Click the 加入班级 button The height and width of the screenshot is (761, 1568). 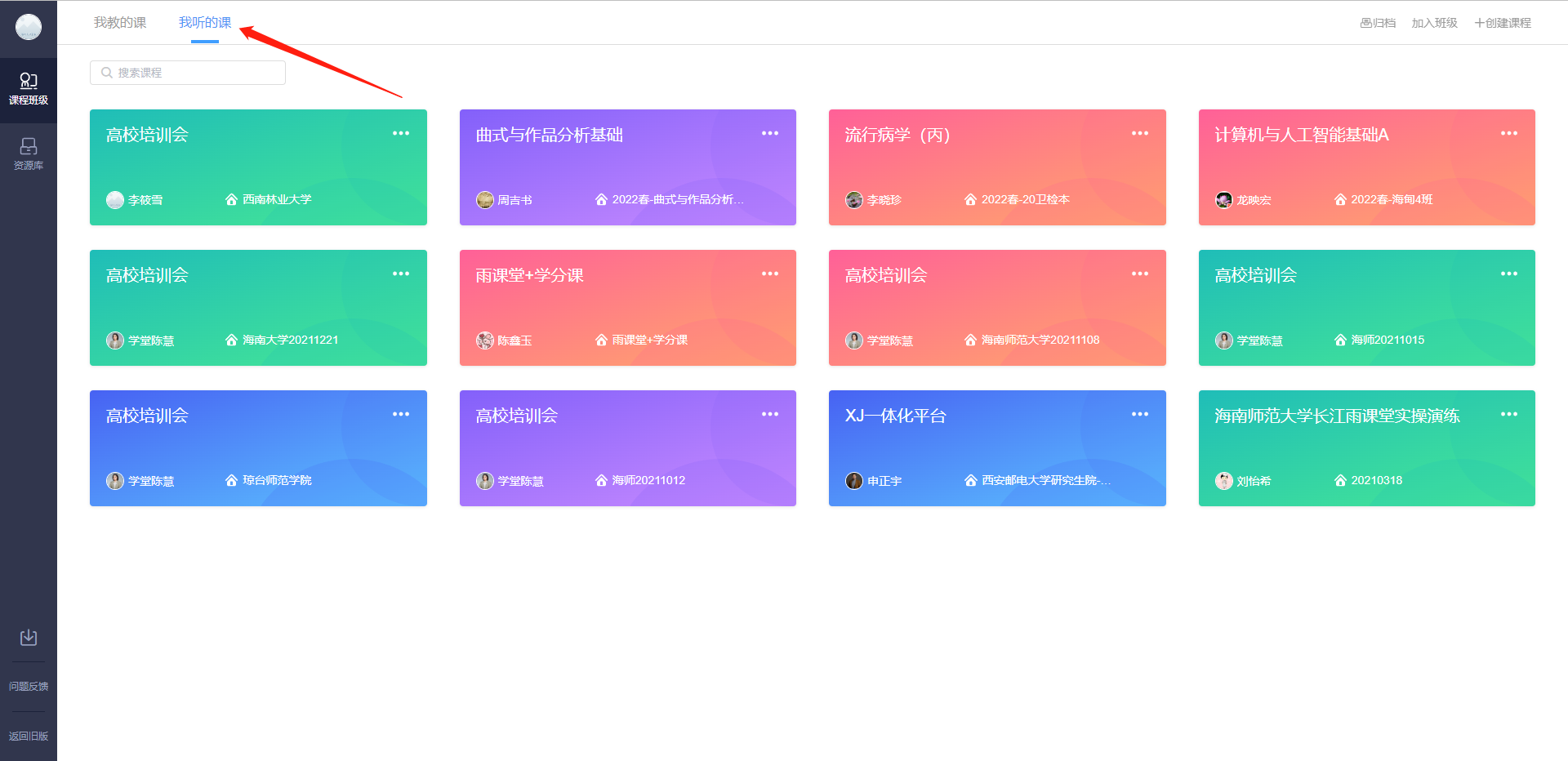(x=1434, y=23)
